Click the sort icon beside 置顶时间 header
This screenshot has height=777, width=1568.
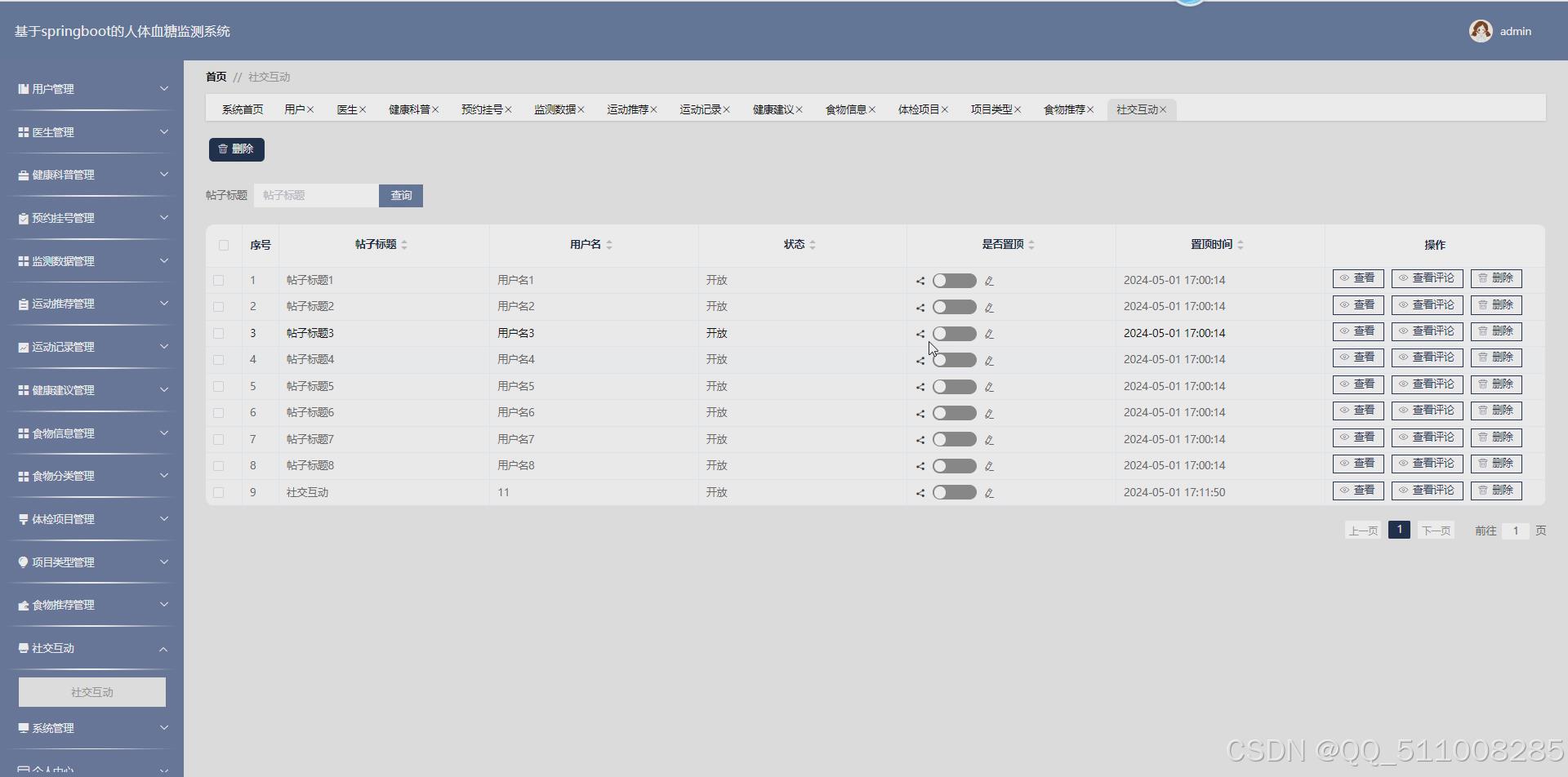pyautogui.click(x=1241, y=245)
